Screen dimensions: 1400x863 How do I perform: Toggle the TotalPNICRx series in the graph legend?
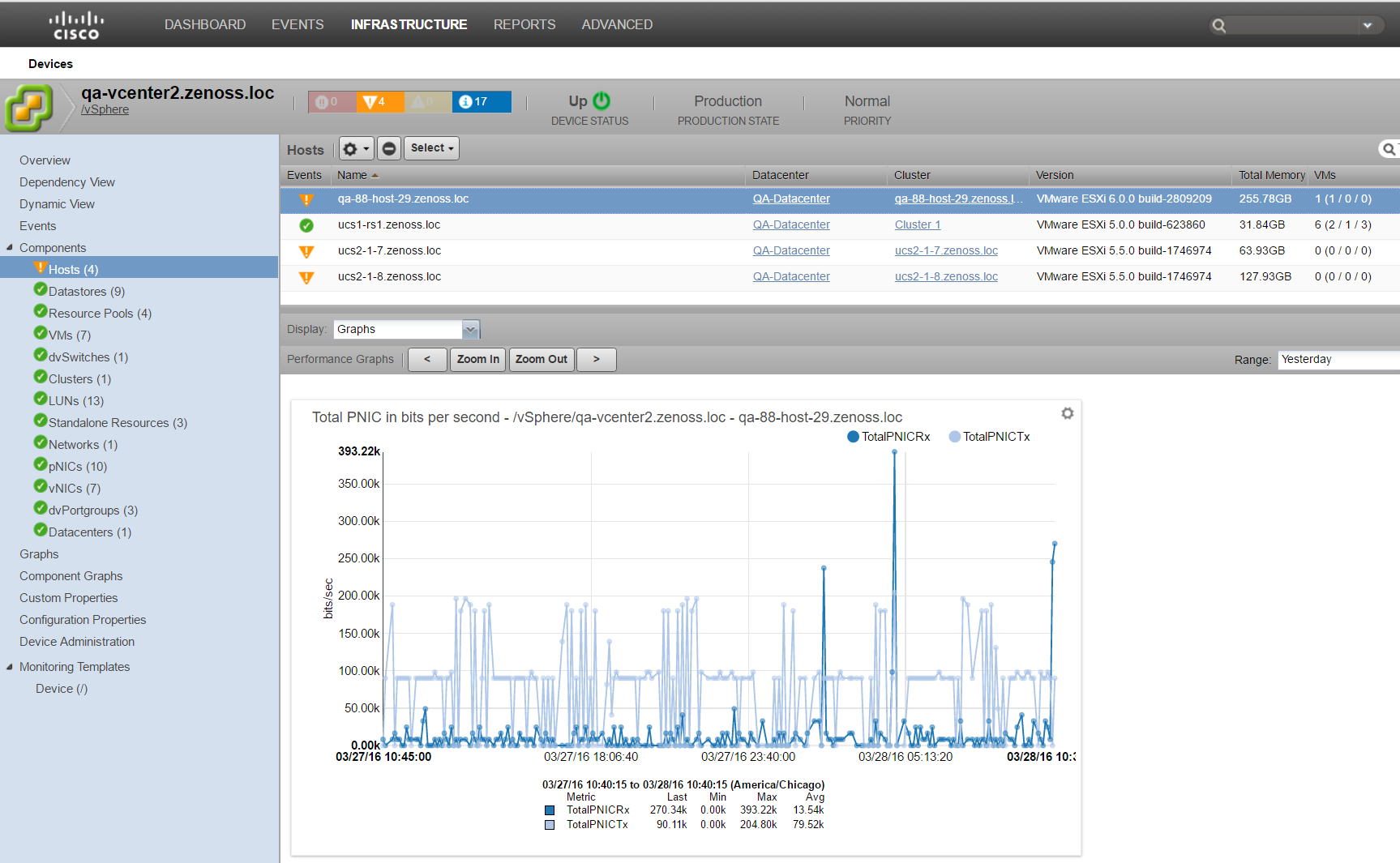point(852,436)
